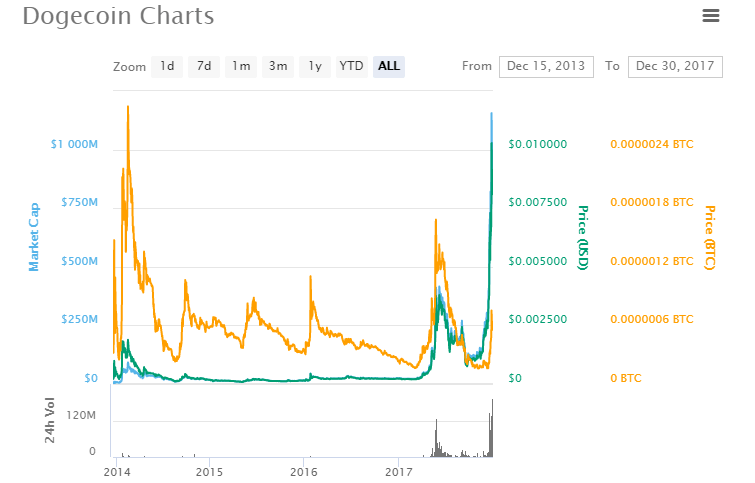Click the 2014 x-axis label
The height and width of the screenshot is (483, 755).
coord(117,472)
